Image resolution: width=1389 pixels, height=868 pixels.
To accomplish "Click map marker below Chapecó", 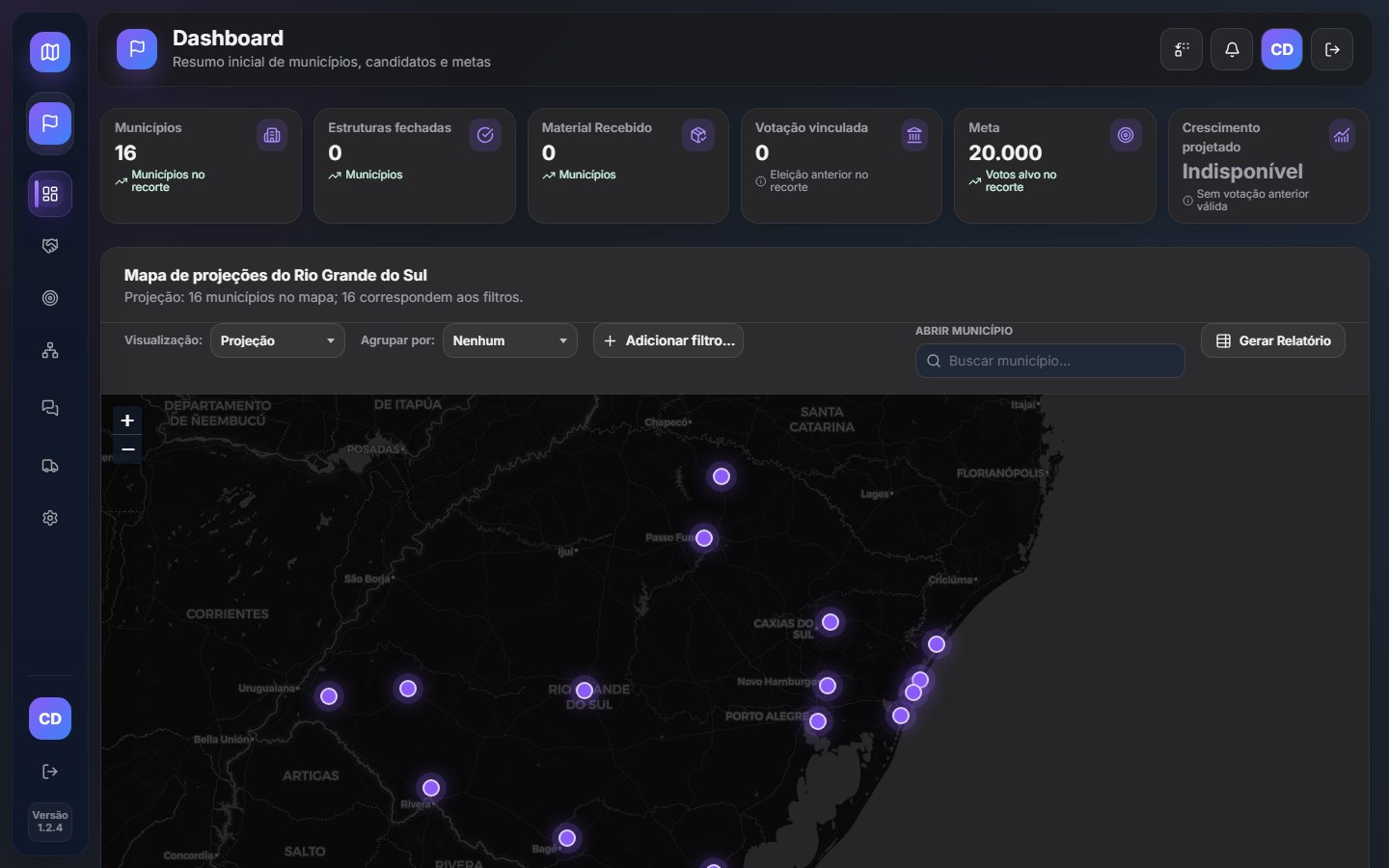I will 722,476.
